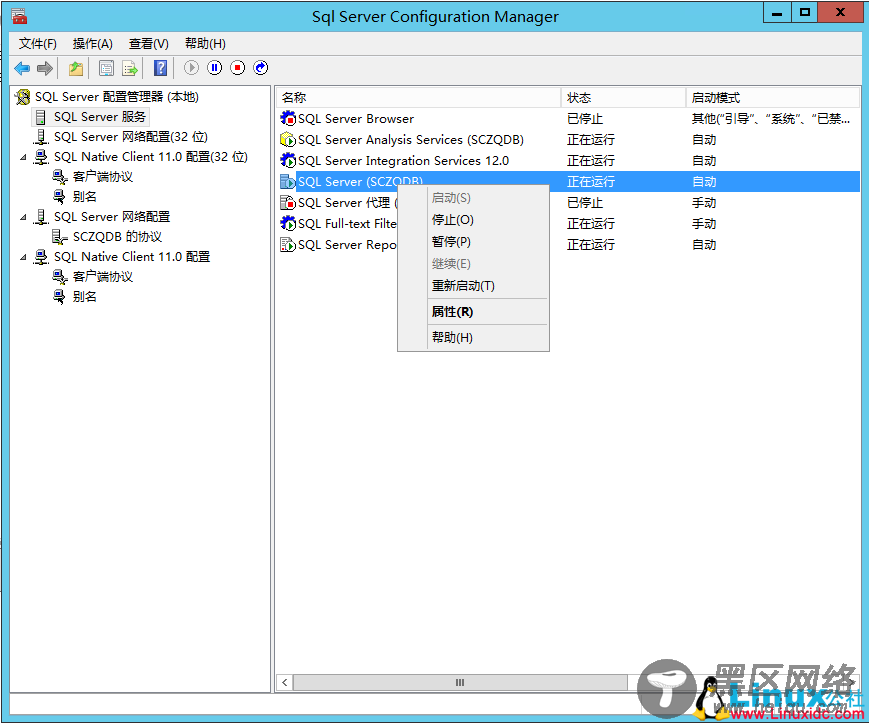This screenshot has width=869, height=724.
Task: Collapse the SQL Native Client 11.0 配置 node
Action: click(x=23, y=257)
